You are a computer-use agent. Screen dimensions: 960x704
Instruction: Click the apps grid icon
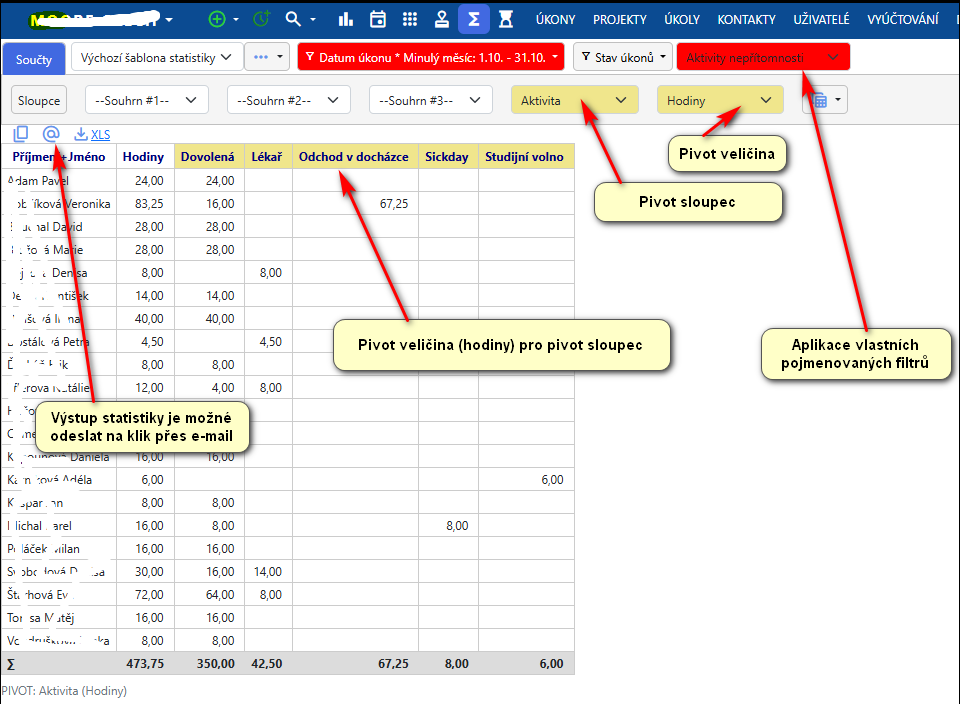tap(409, 19)
